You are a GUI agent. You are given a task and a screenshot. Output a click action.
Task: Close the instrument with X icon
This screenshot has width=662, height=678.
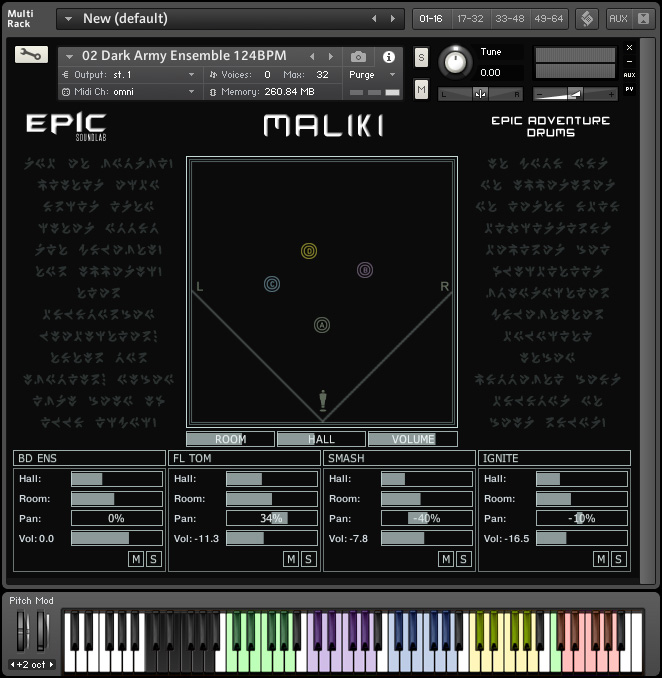[x=630, y=48]
